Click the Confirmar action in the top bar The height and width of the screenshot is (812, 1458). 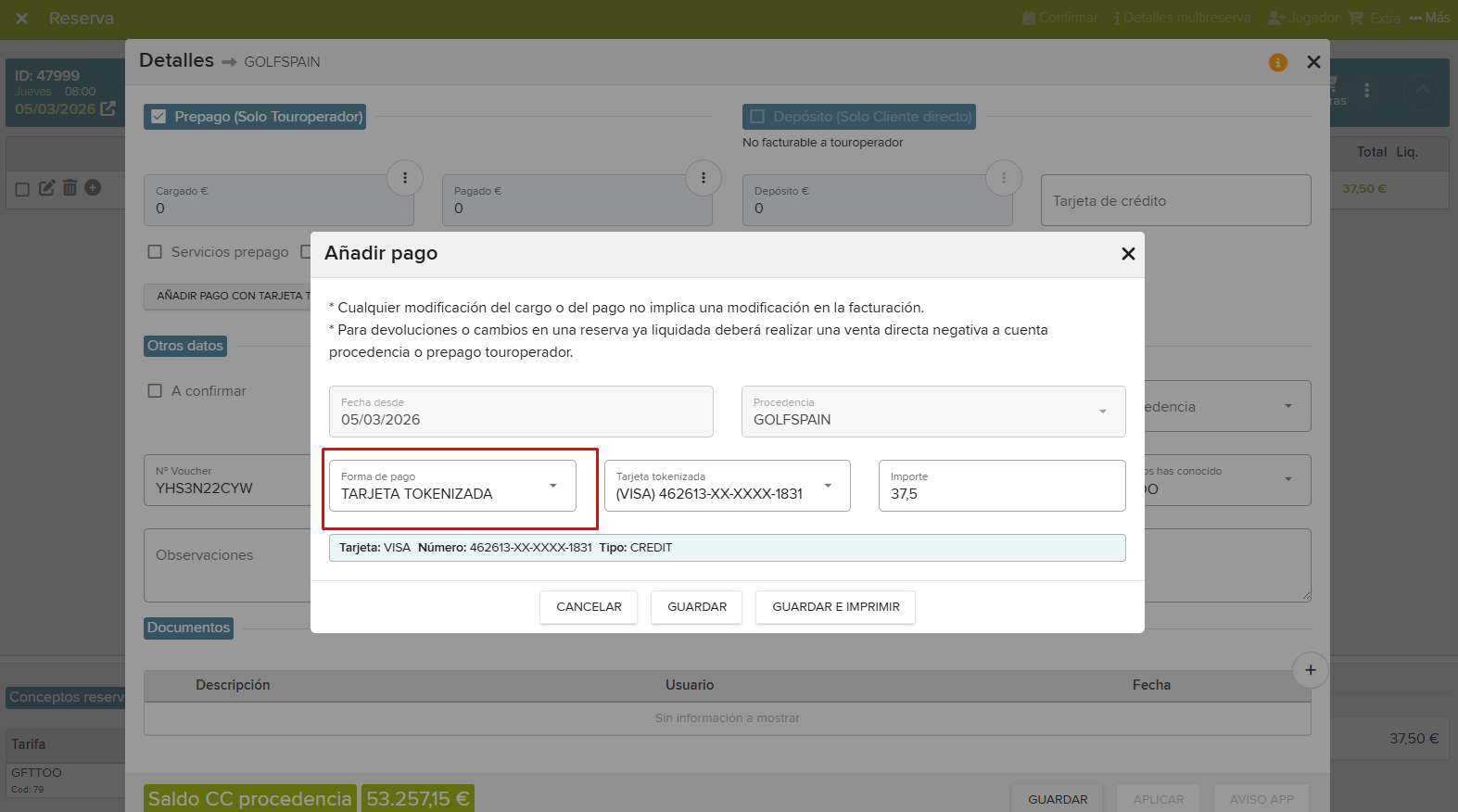(x=1060, y=18)
